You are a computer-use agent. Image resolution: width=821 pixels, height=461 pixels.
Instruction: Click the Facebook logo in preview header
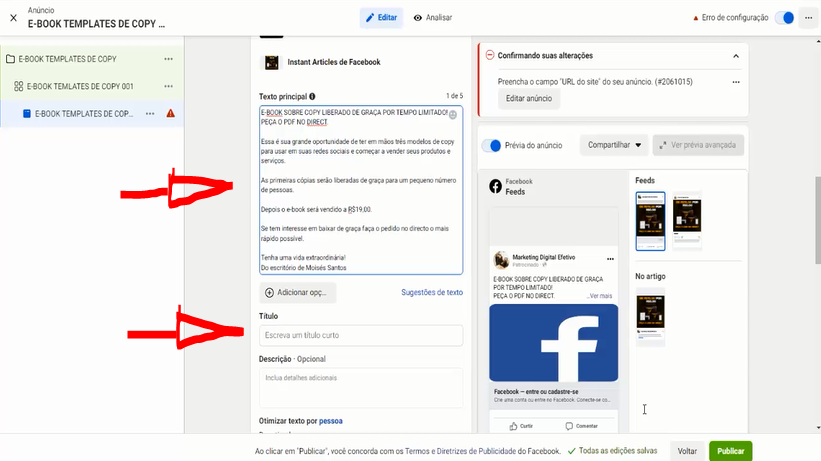pos(495,186)
